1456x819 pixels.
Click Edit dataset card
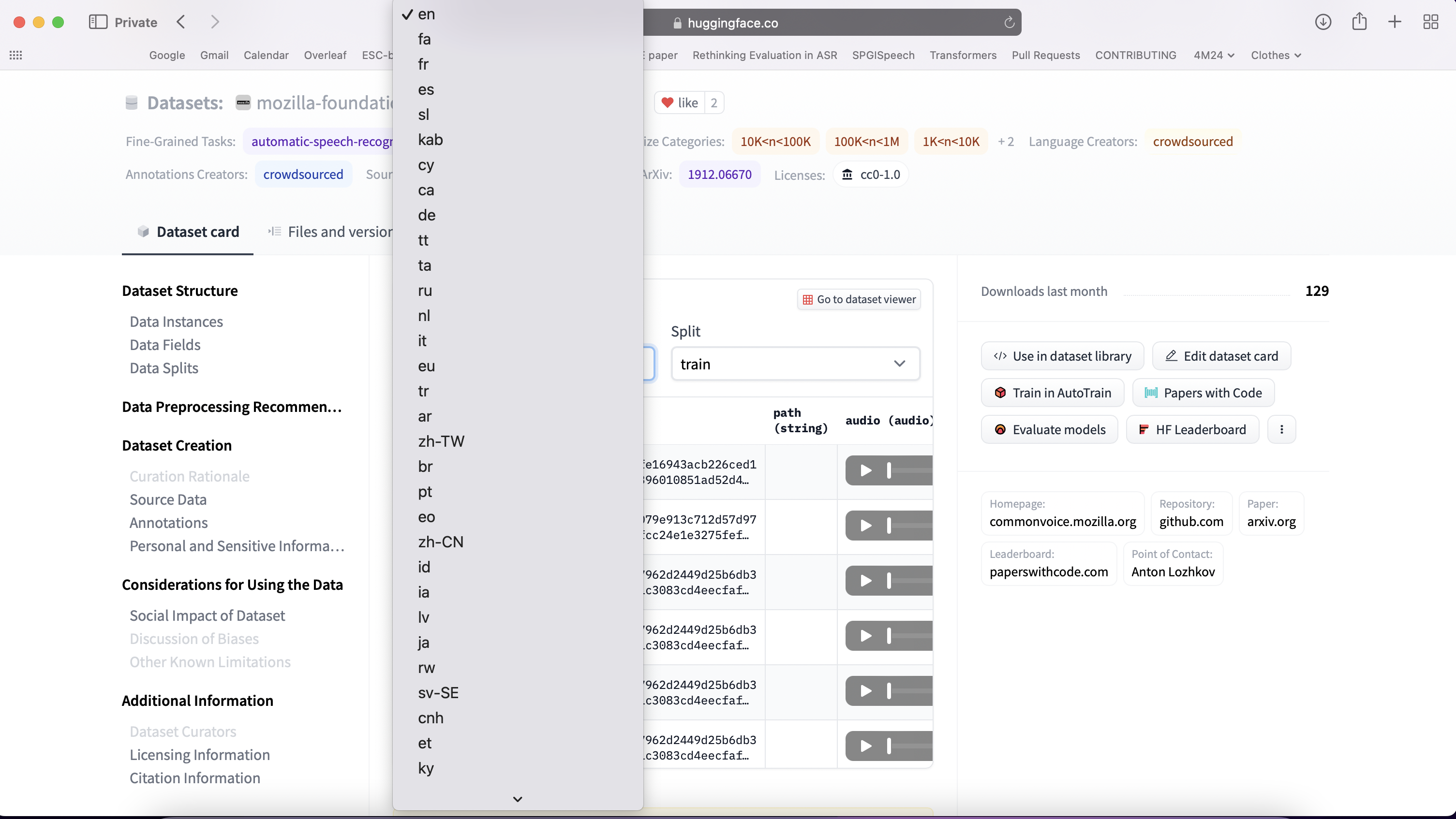1221,356
